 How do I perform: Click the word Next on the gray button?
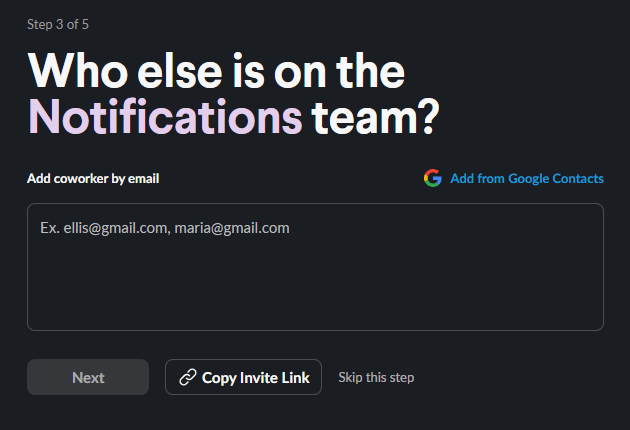click(x=88, y=378)
